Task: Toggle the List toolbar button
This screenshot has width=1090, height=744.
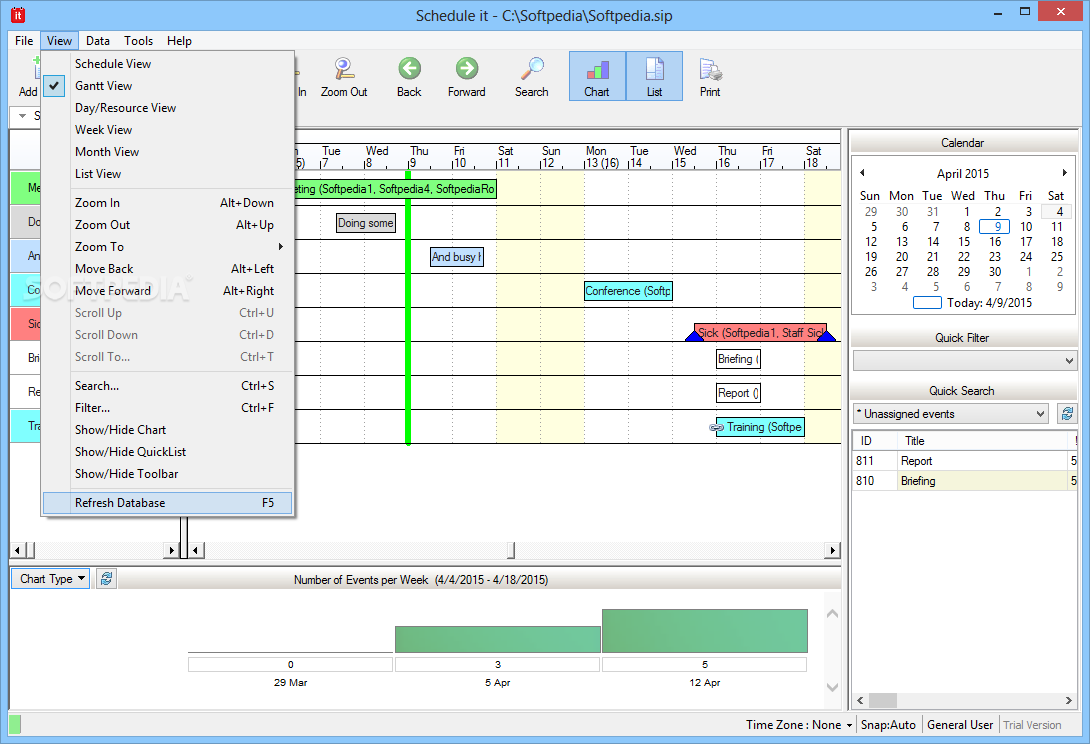Action: tap(654, 76)
